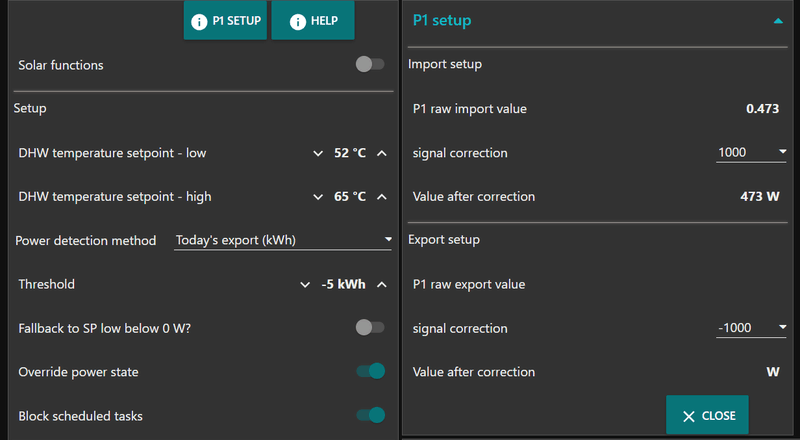The image size is (800, 440).
Task: Lower the Threshold kWh value
Action: [306, 285]
